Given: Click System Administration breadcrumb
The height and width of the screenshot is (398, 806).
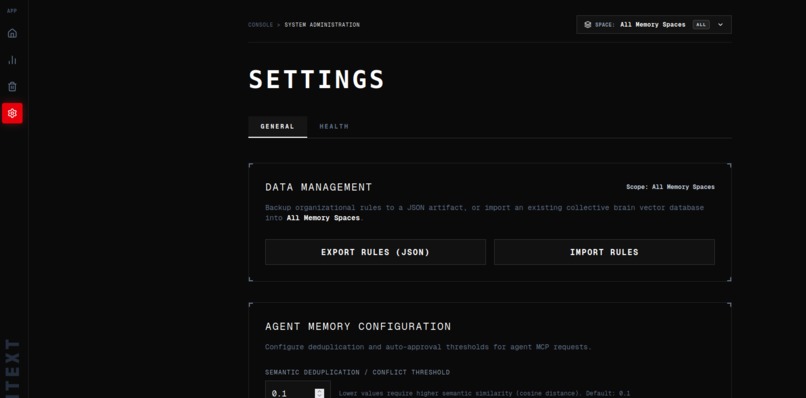Looking at the screenshot, I should (x=322, y=25).
